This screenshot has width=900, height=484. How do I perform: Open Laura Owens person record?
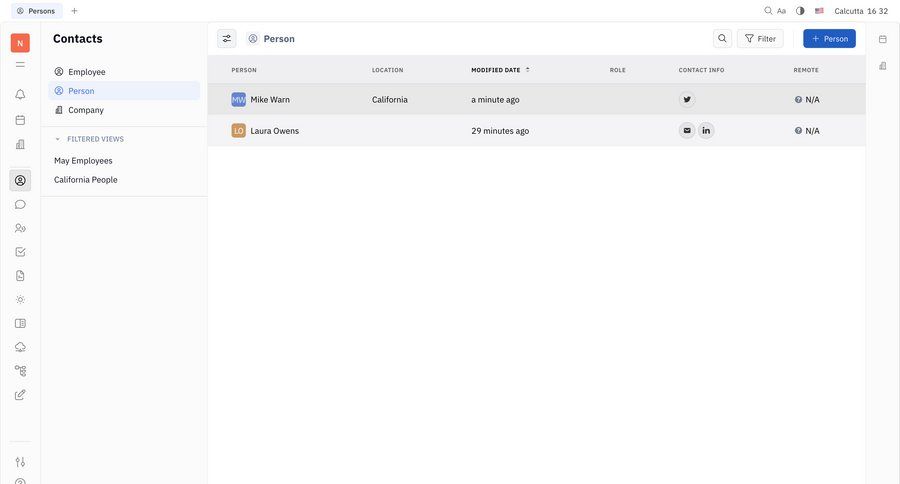pos(274,130)
